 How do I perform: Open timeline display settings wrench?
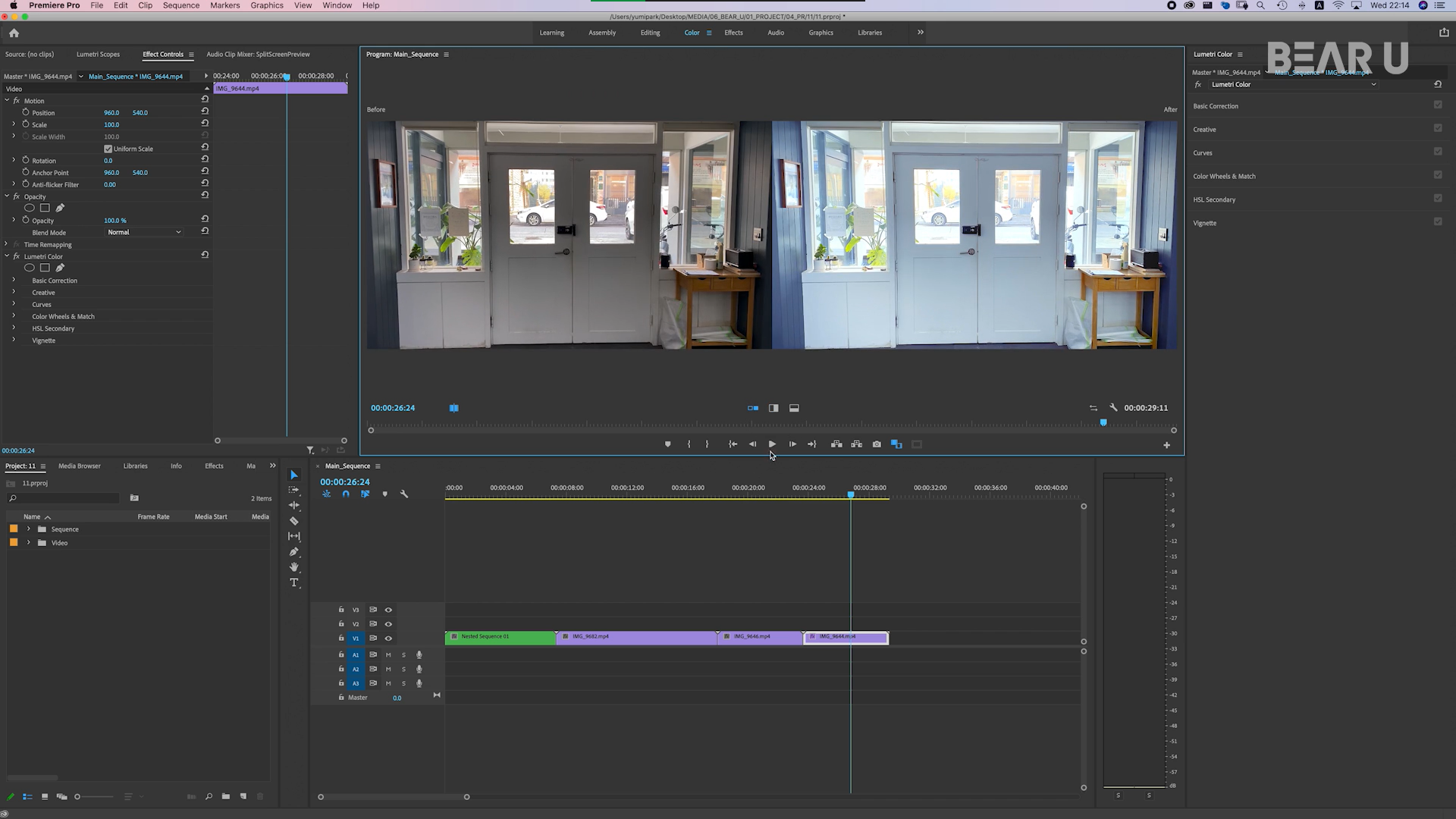click(x=404, y=494)
